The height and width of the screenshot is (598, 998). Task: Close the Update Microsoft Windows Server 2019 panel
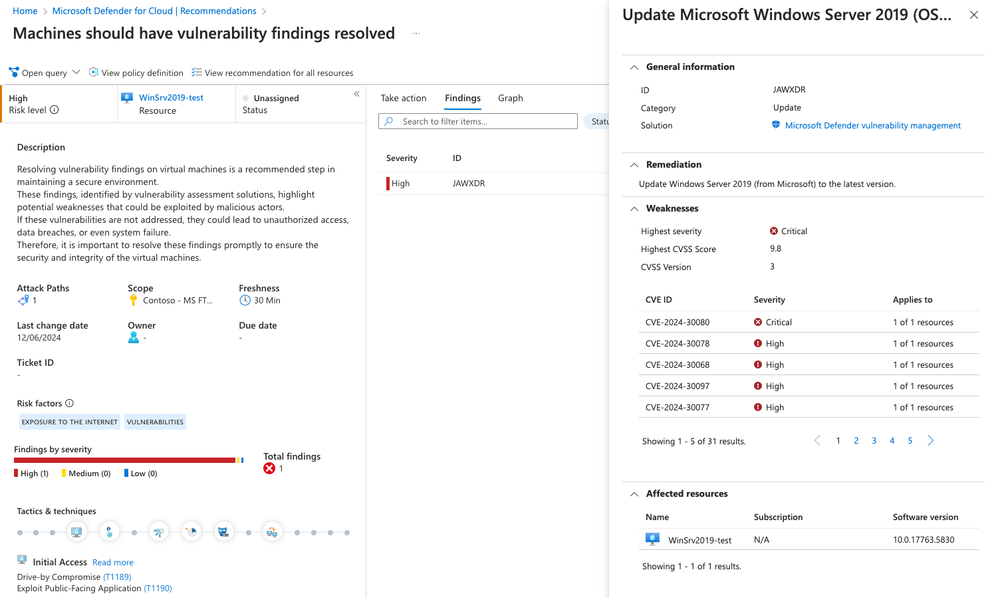974,15
